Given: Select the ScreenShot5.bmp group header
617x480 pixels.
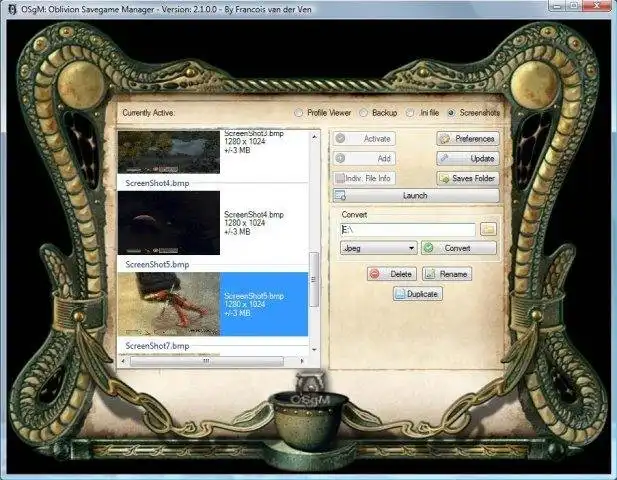Looking at the screenshot, I should point(157,264).
